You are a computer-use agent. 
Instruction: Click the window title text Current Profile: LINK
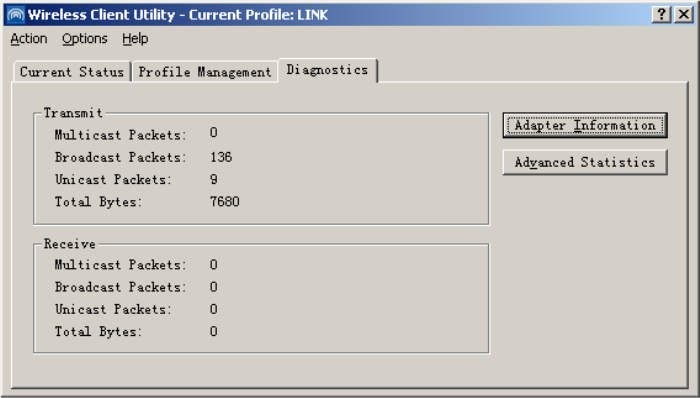click(x=258, y=15)
